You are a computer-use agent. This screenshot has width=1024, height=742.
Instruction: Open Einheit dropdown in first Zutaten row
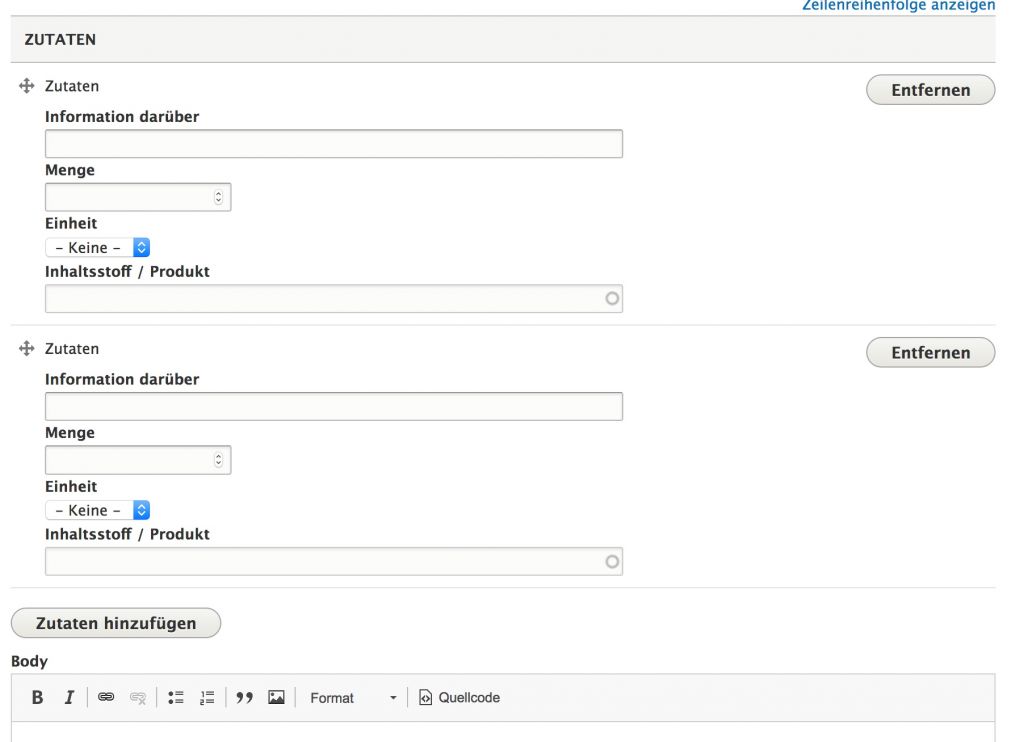pyautogui.click(x=98, y=247)
